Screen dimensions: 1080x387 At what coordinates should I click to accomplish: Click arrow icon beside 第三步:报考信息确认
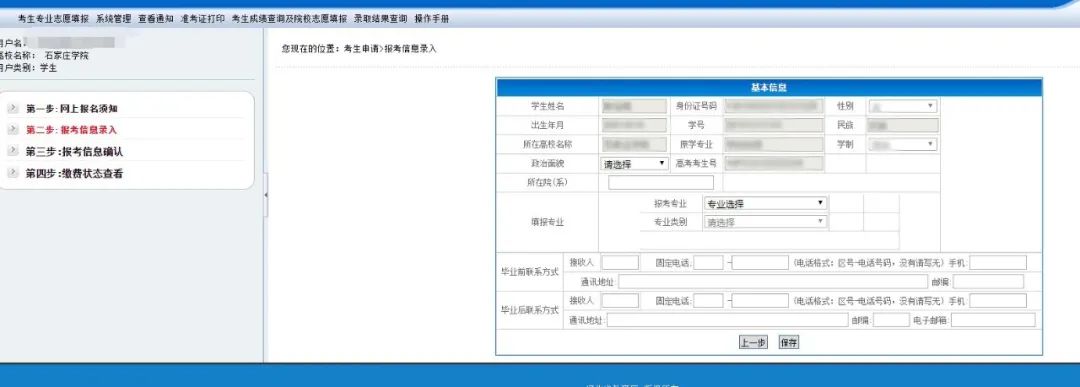[13, 151]
